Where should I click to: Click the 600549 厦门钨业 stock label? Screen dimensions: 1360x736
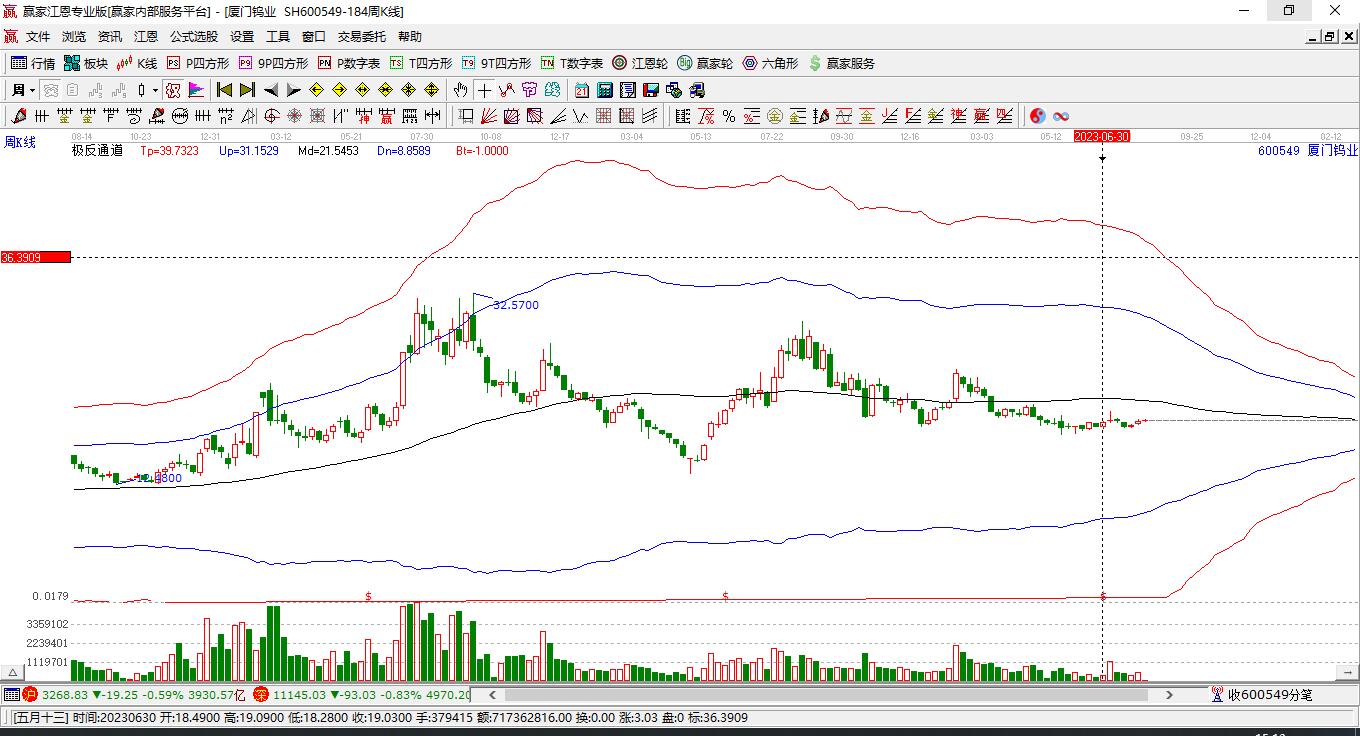point(1308,151)
